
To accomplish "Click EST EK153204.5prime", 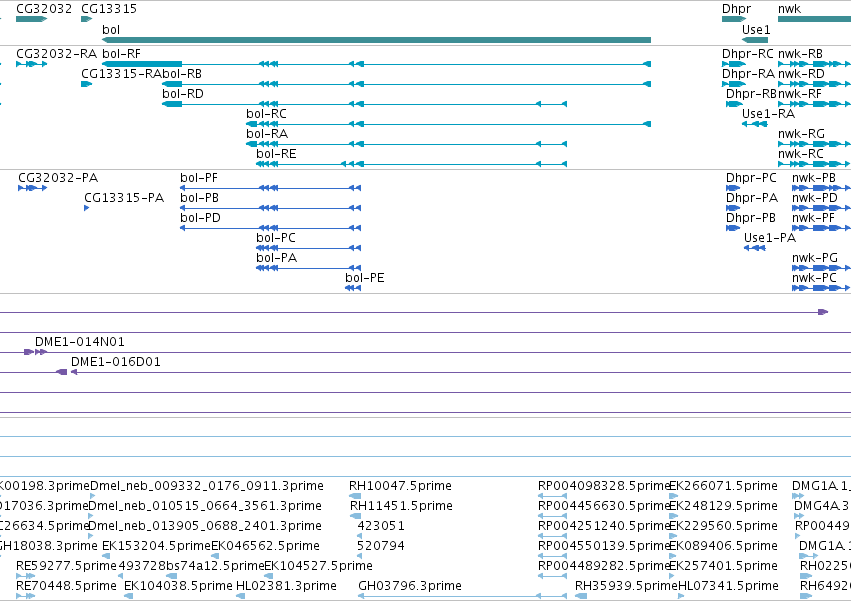I will pyautogui.click(x=106, y=556).
